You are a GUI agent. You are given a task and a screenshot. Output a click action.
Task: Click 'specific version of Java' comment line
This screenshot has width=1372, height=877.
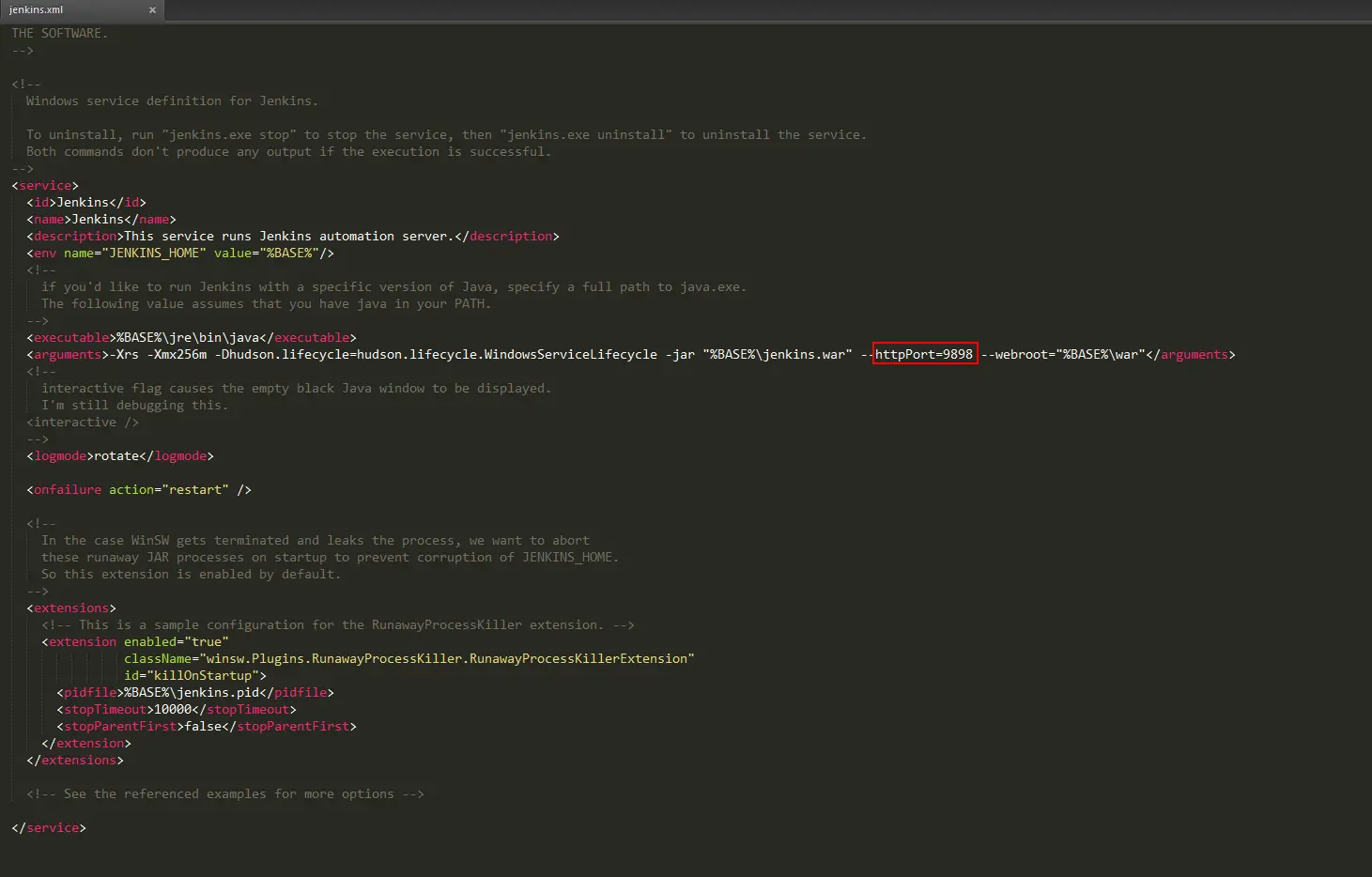[x=394, y=286]
